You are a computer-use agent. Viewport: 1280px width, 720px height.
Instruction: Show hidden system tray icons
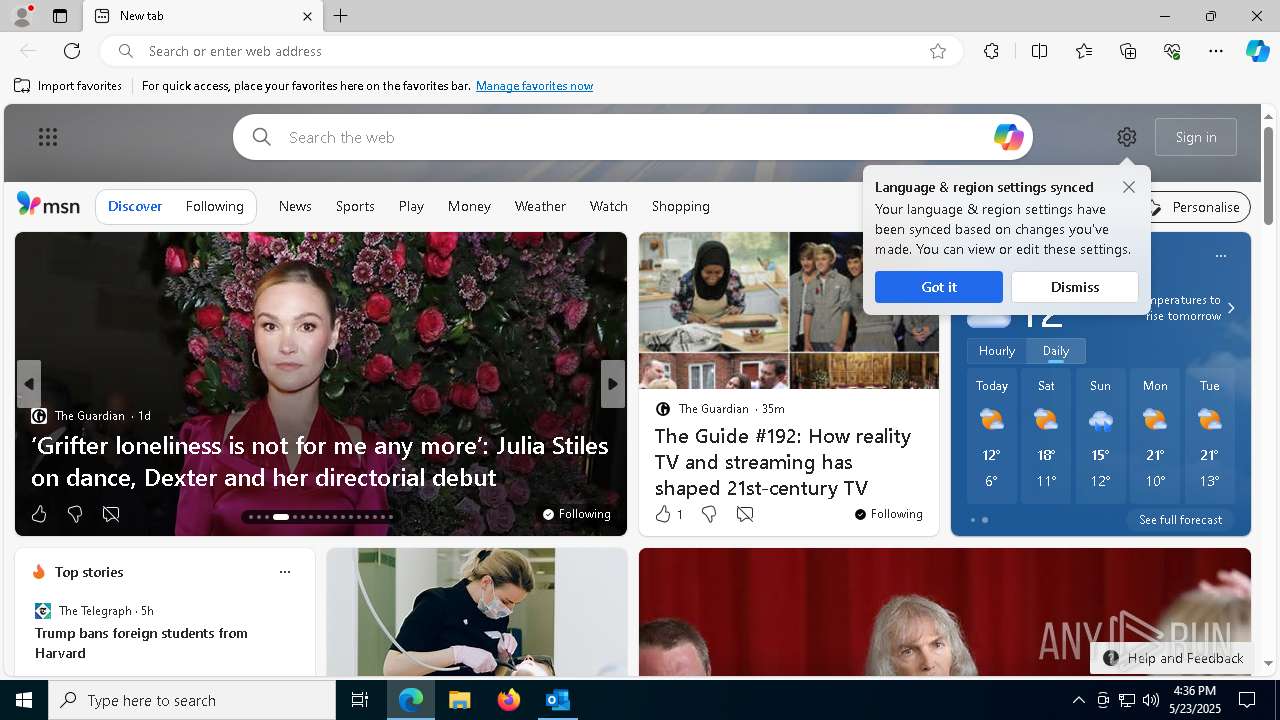(1078, 700)
